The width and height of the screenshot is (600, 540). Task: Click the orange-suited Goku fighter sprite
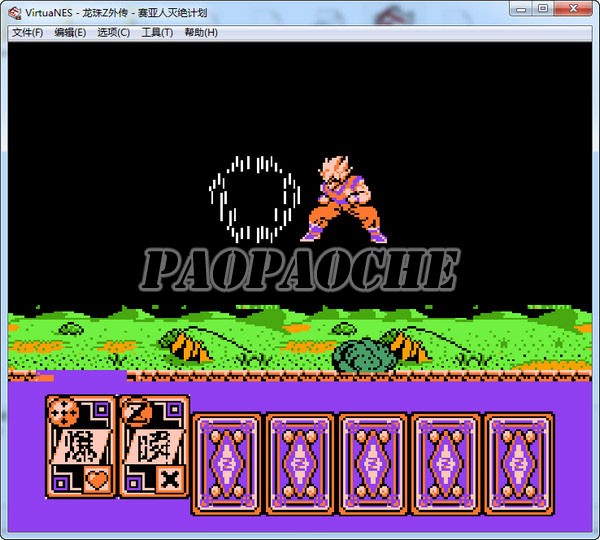click(x=346, y=200)
